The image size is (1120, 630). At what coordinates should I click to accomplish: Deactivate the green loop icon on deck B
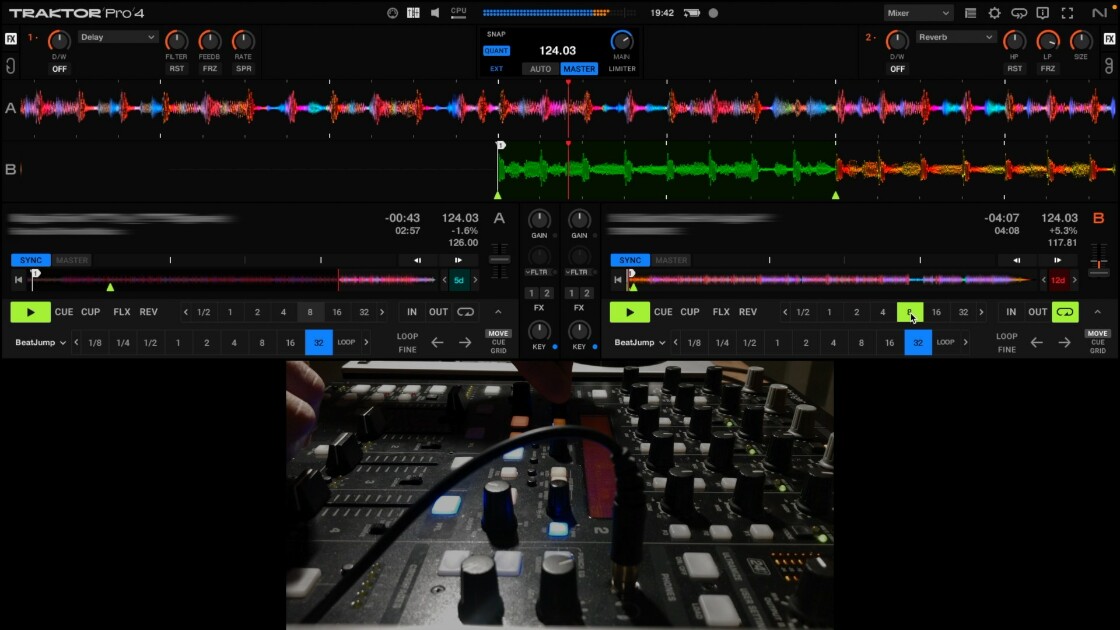1065,312
